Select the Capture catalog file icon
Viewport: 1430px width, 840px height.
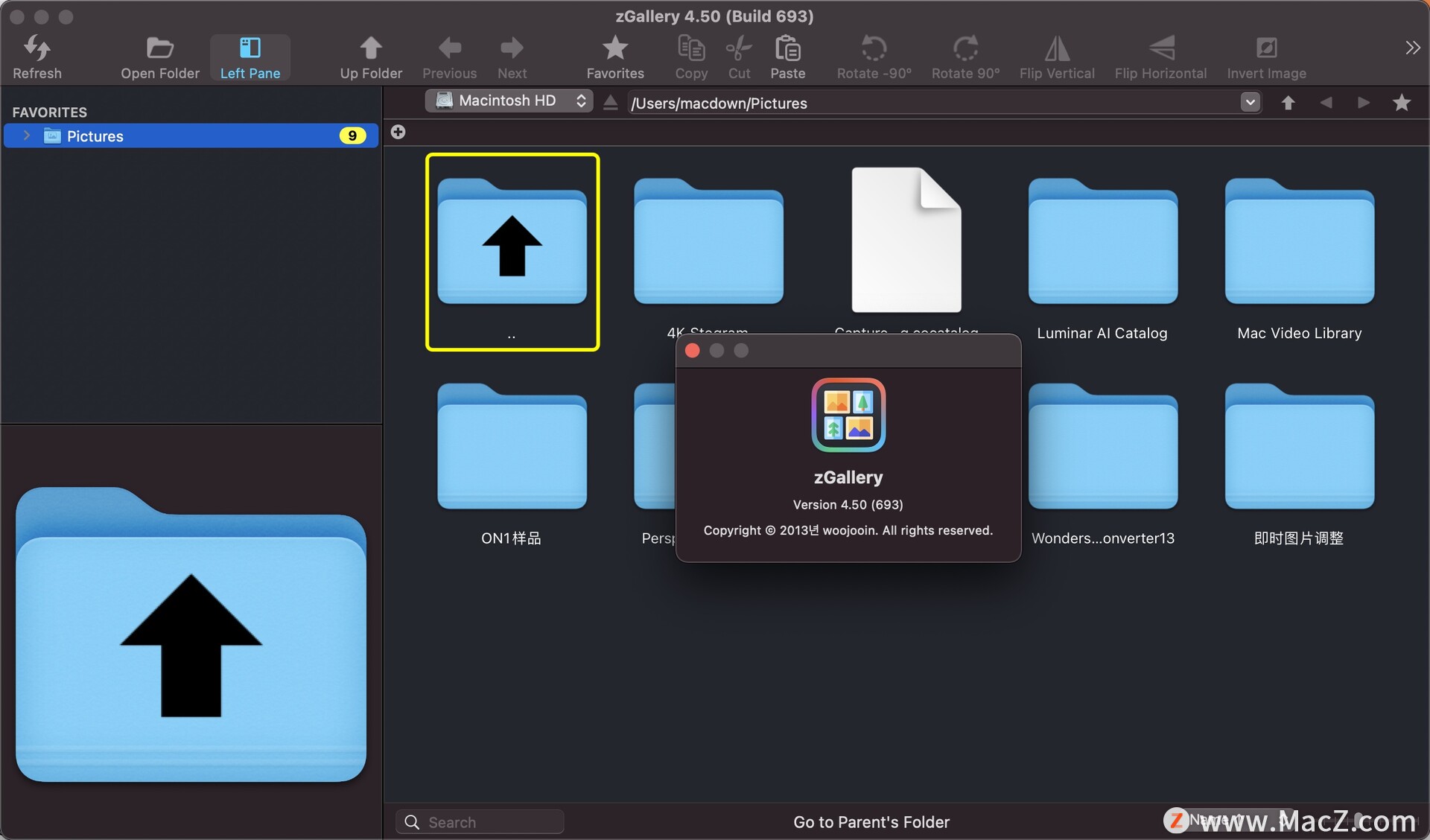click(906, 240)
